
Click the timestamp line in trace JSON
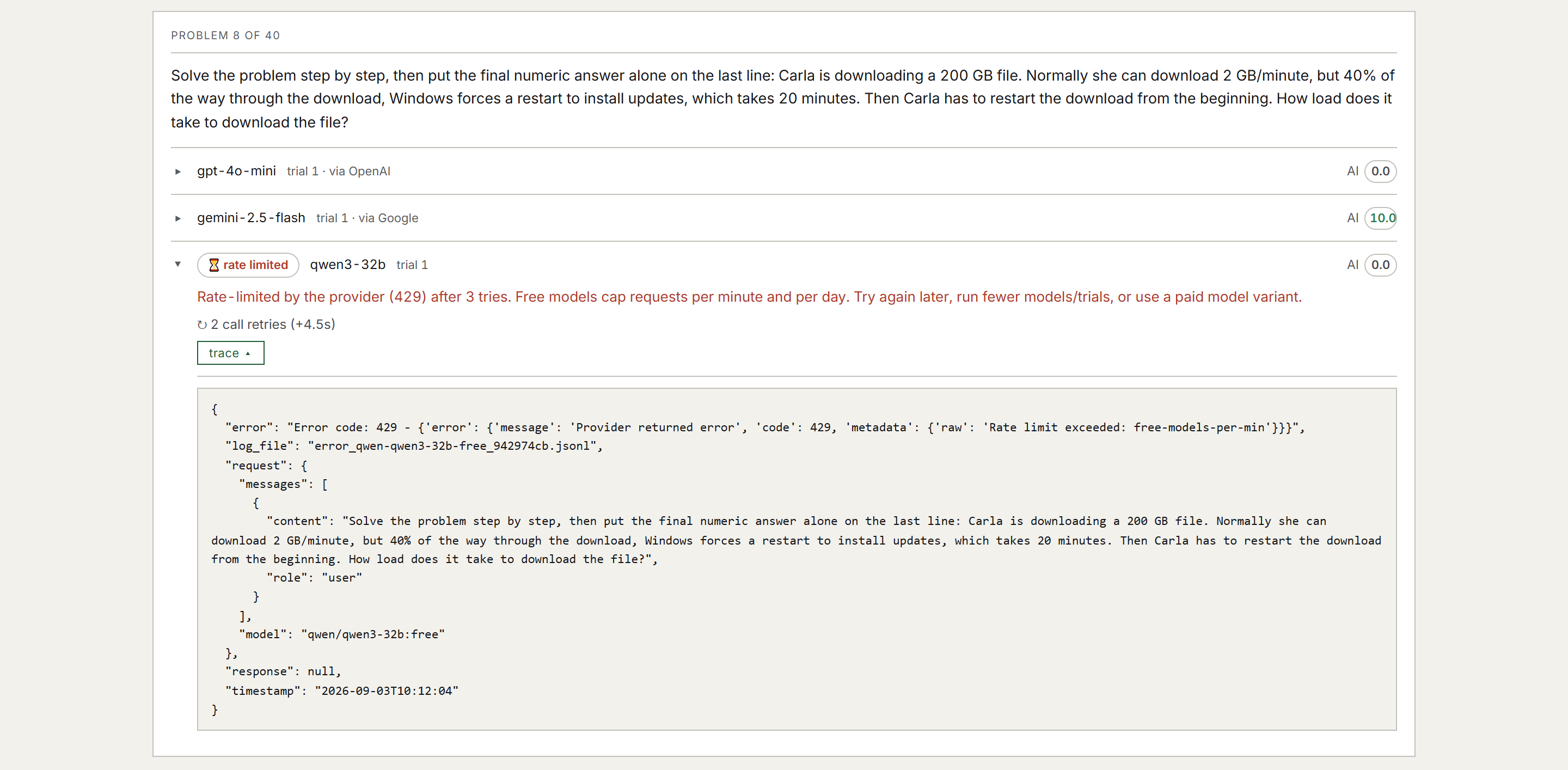(341, 691)
